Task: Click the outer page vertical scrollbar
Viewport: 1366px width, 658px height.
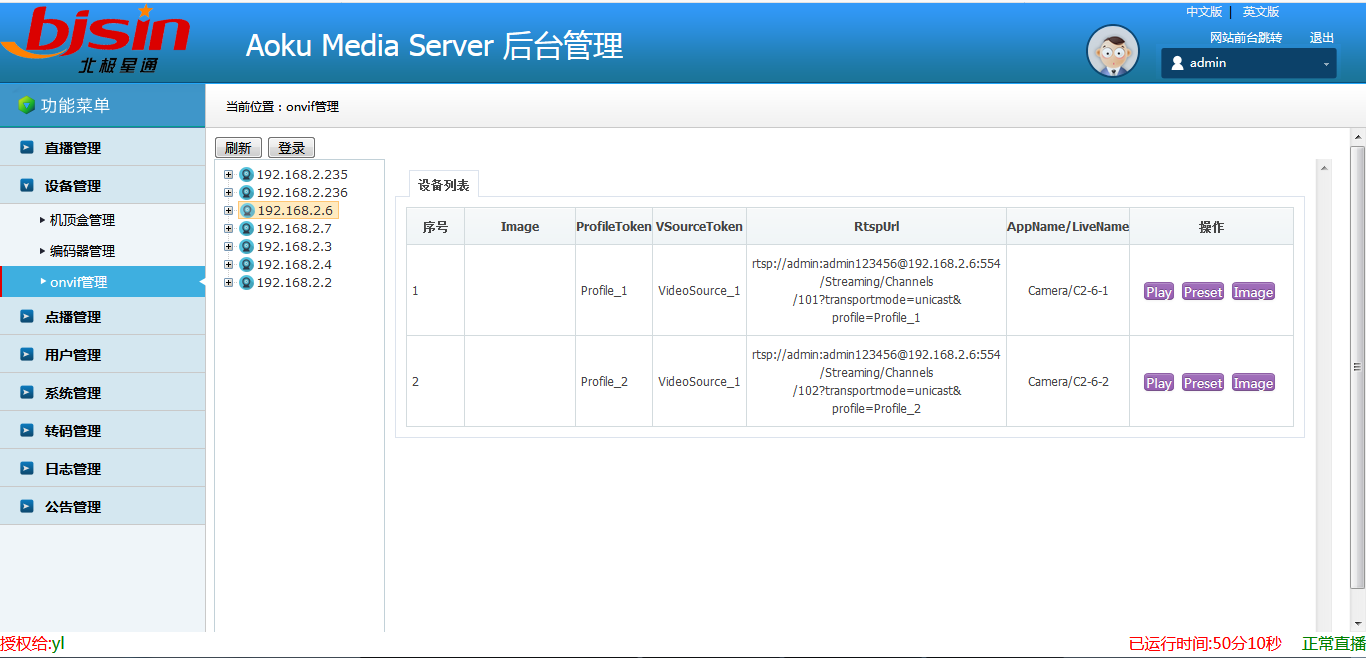Action: pyautogui.click(x=1358, y=366)
